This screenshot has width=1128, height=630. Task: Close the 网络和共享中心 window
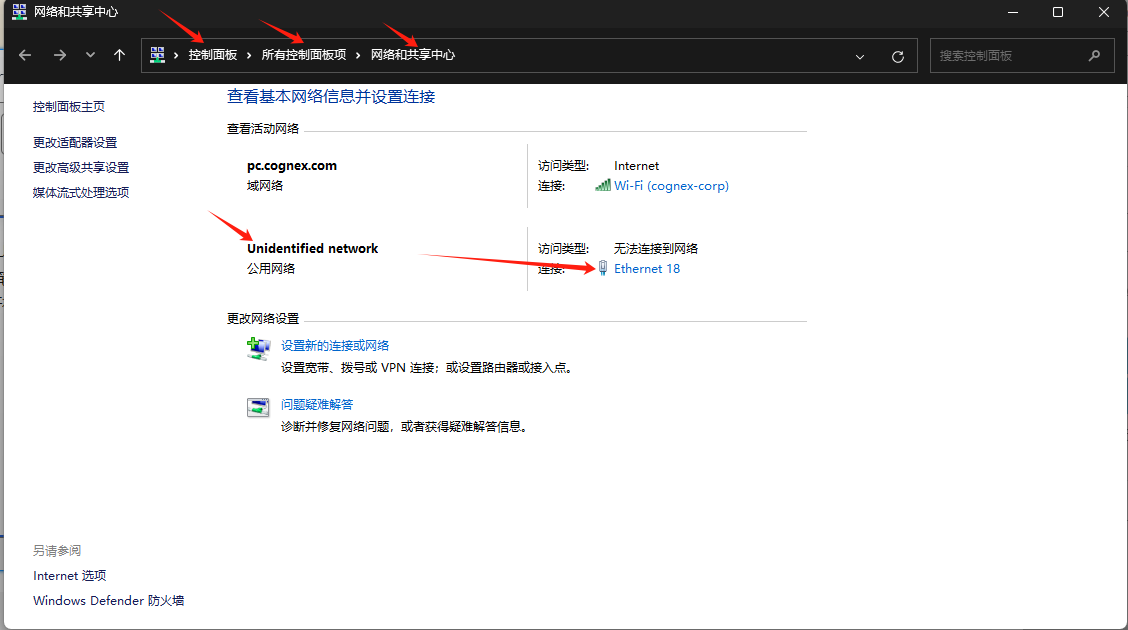[x=1104, y=12]
